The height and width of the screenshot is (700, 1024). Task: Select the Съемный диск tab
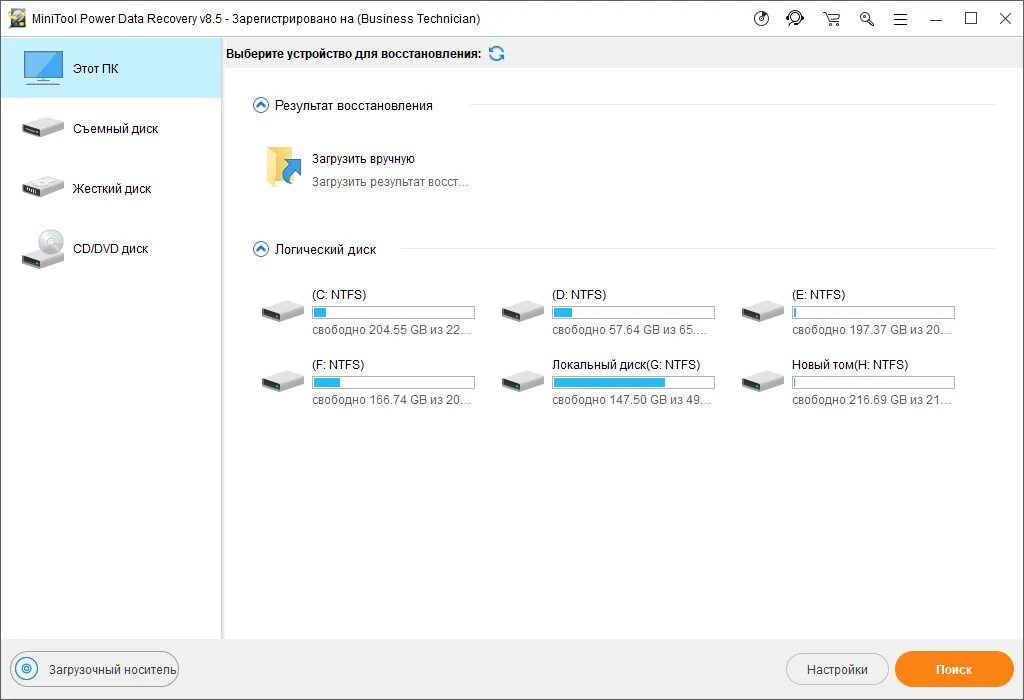[111, 128]
